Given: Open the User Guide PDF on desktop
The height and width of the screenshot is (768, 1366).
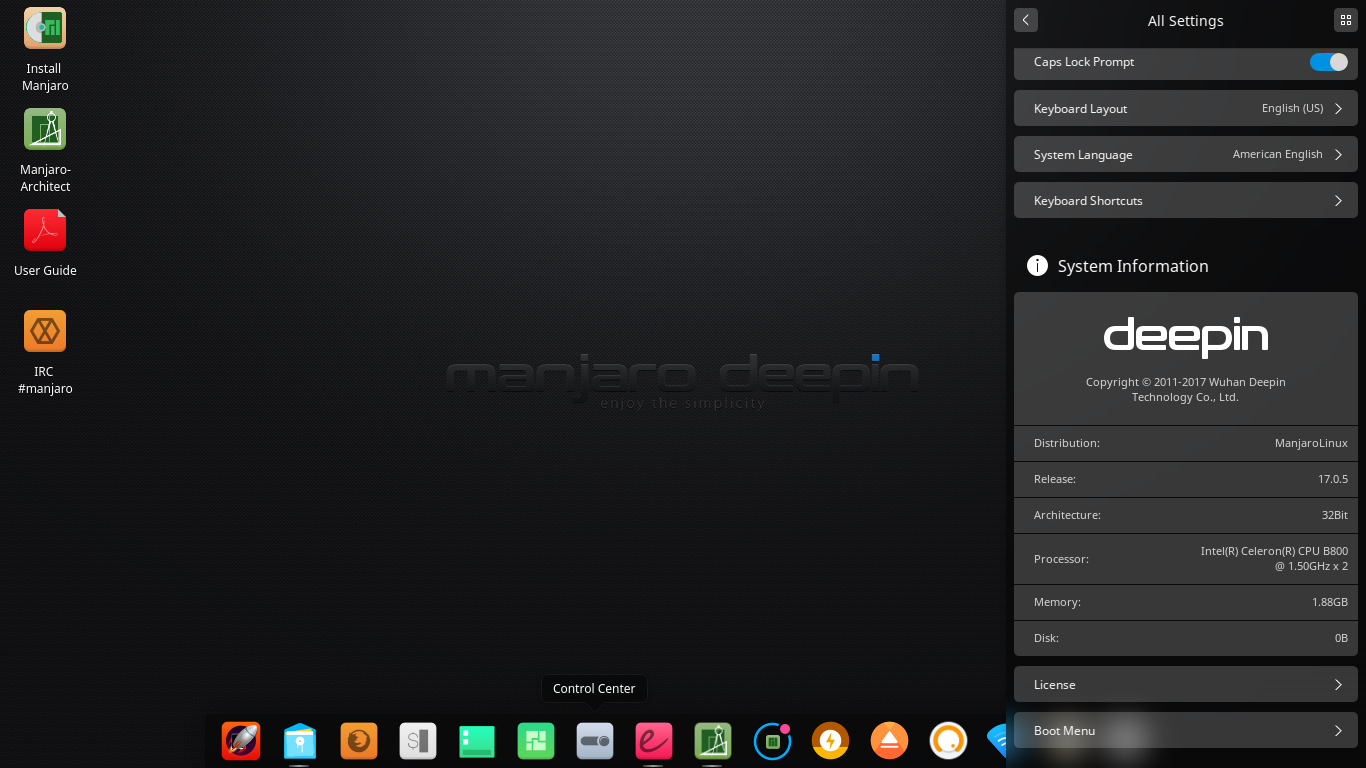Looking at the screenshot, I should tap(44, 229).
